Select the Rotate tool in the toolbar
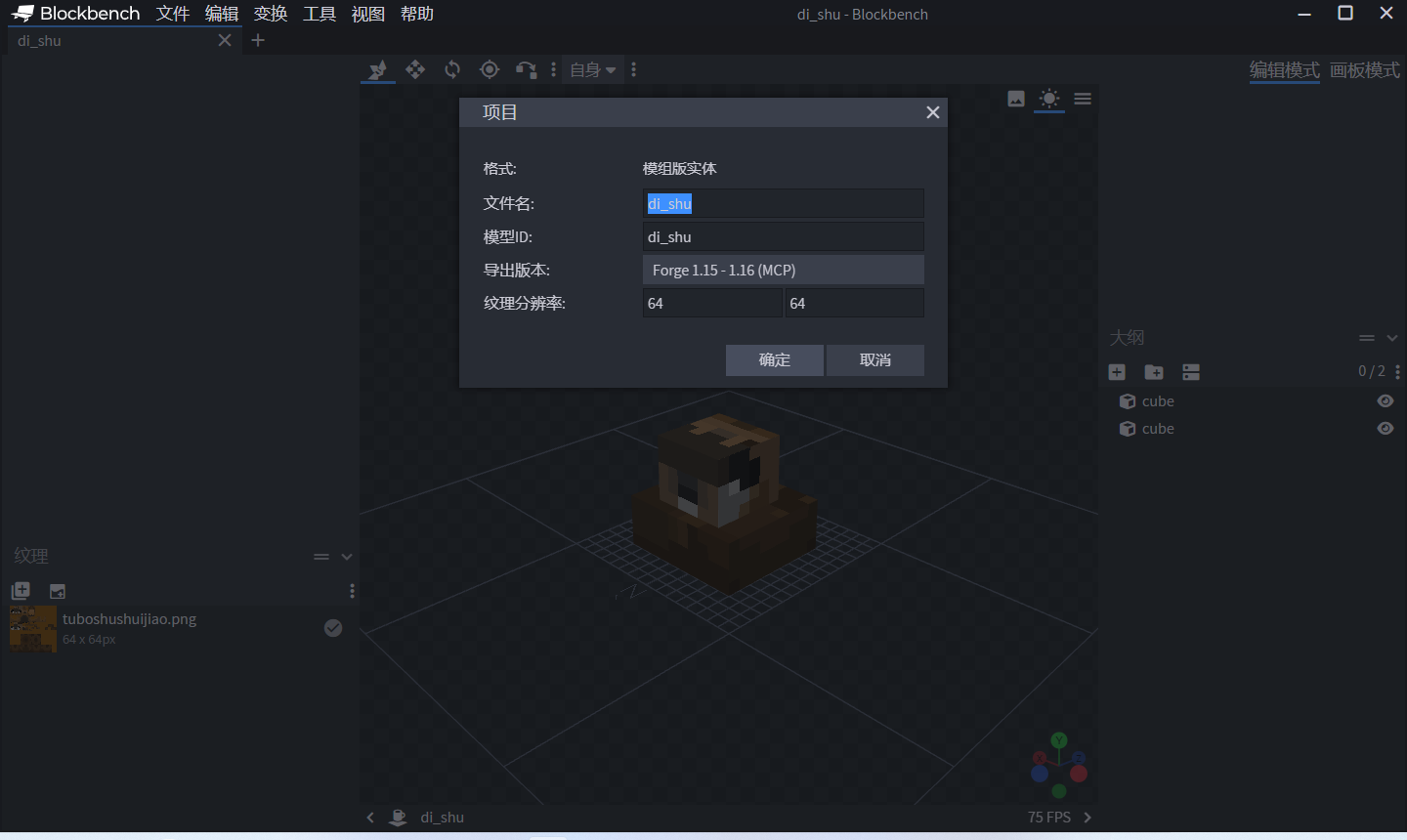The height and width of the screenshot is (840, 1407). coord(451,69)
